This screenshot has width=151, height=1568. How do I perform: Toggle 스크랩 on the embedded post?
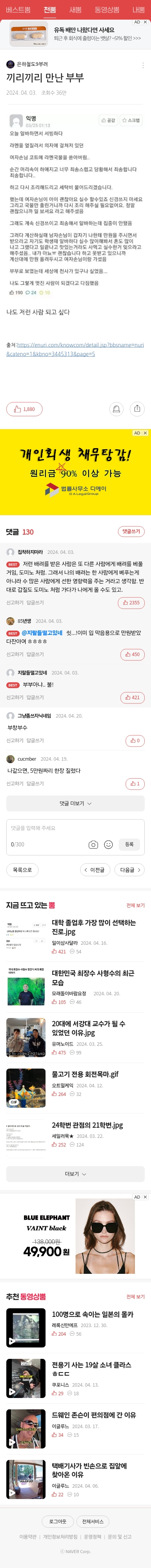(131, 121)
